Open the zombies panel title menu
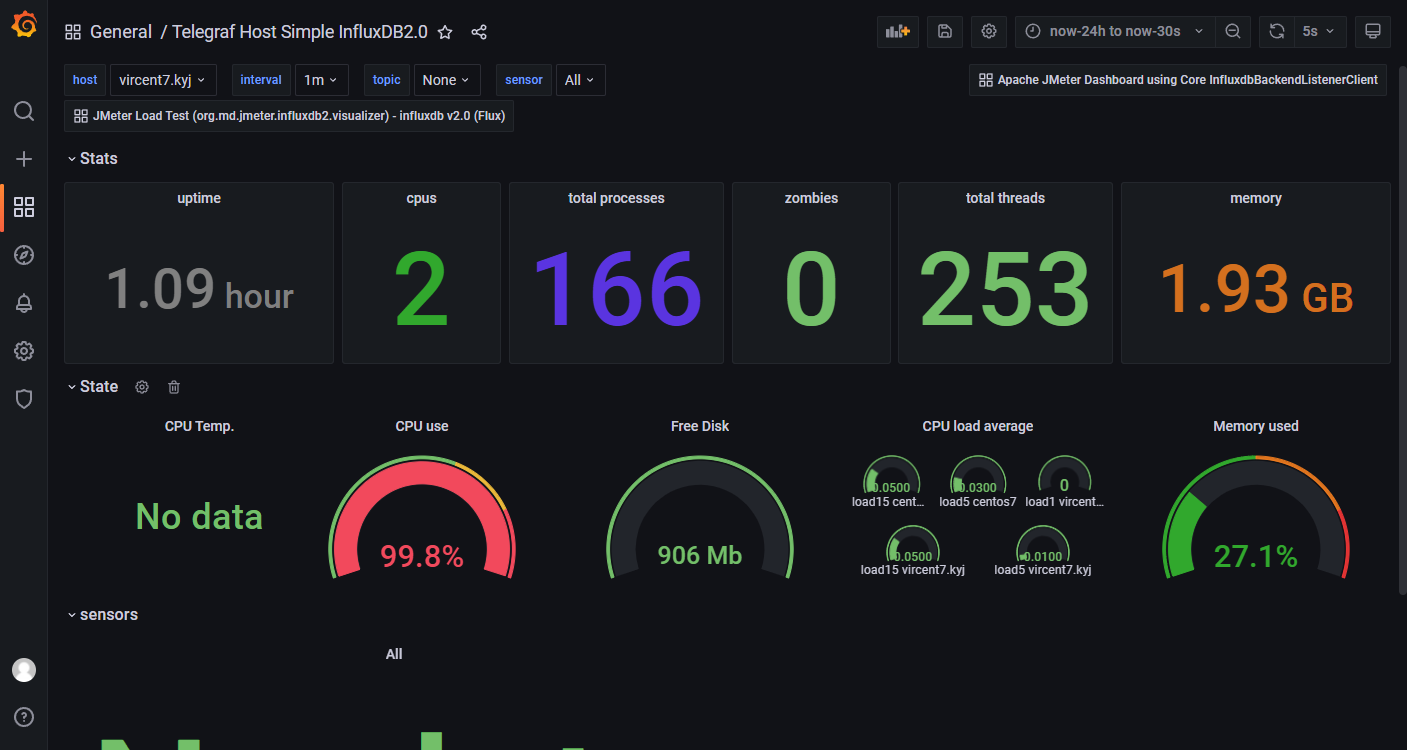 pos(811,198)
